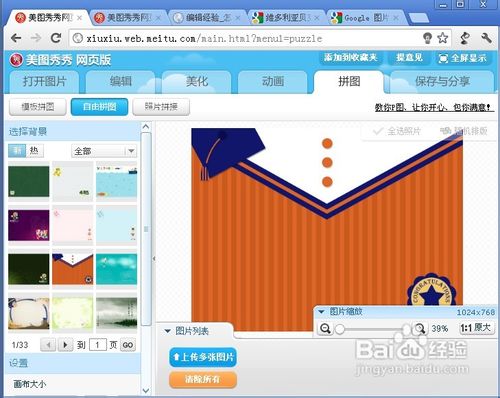Collapse the 图片列表 panel
500x398 pixels.
click(x=168, y=331)
